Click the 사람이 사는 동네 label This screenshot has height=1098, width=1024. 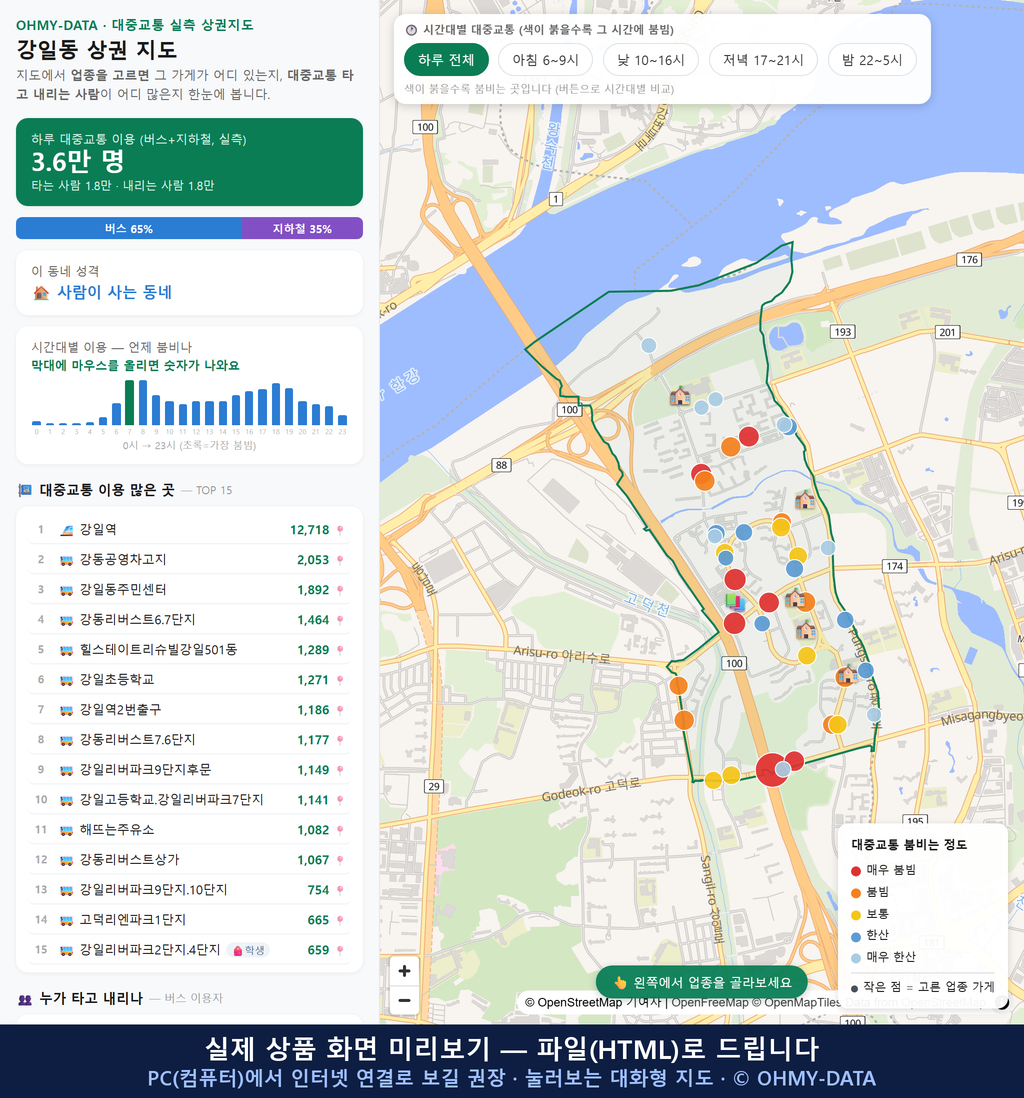click(114, 292)
